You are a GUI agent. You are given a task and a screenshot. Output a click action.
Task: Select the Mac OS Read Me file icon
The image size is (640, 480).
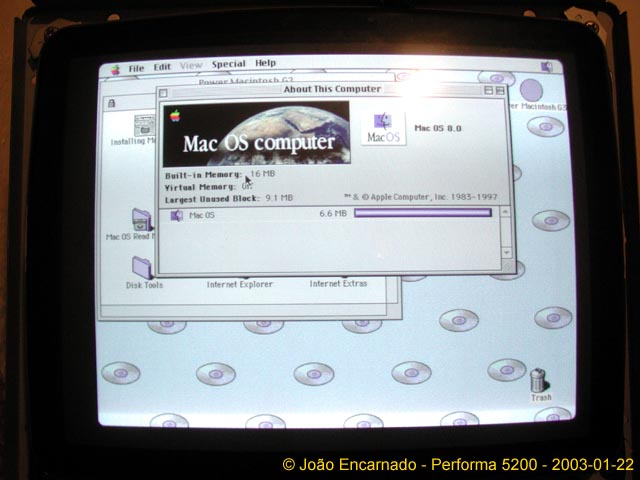[x=141, y=220]
